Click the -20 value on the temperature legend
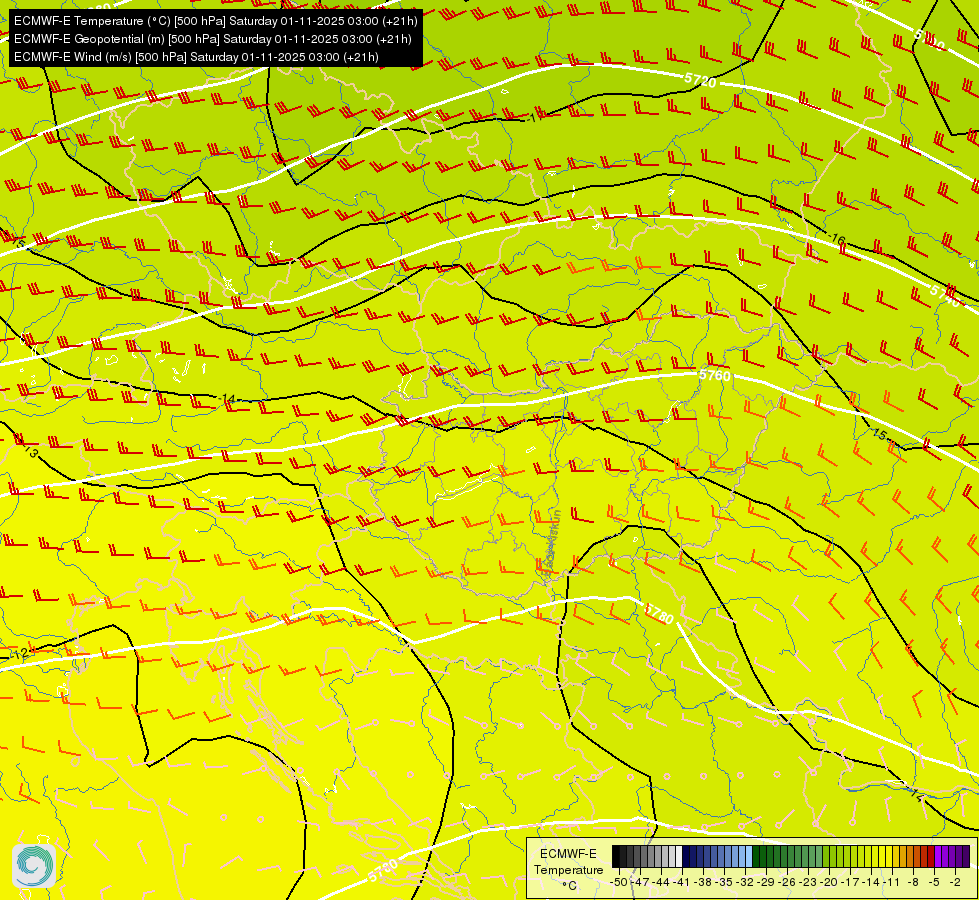 [830, 882]
